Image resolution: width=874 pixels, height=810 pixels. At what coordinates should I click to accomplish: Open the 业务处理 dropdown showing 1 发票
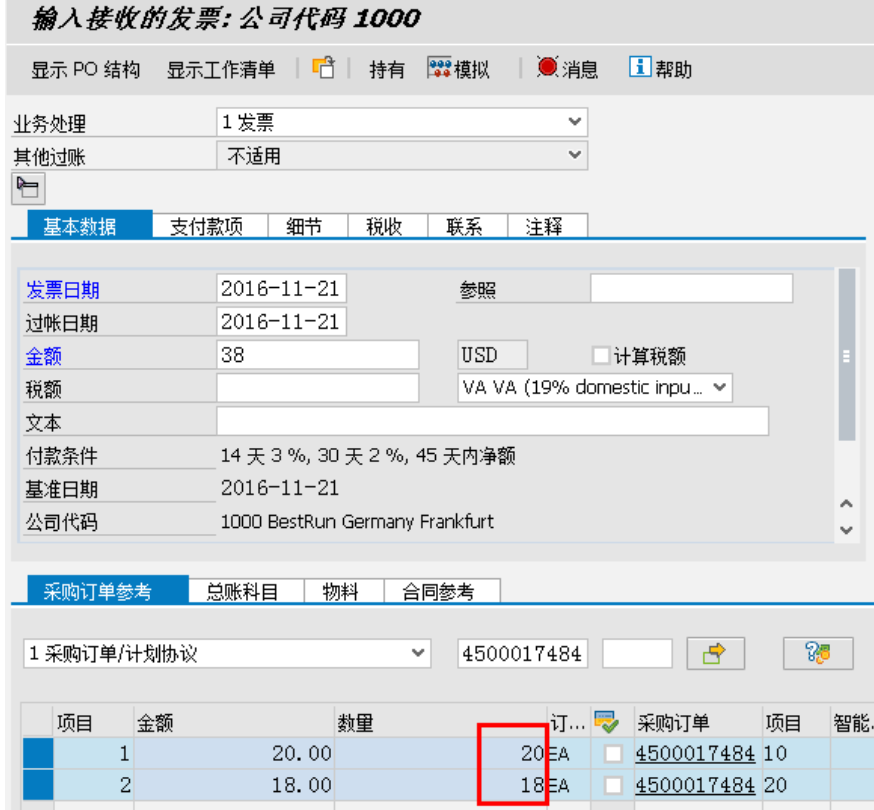coord(402,122)
